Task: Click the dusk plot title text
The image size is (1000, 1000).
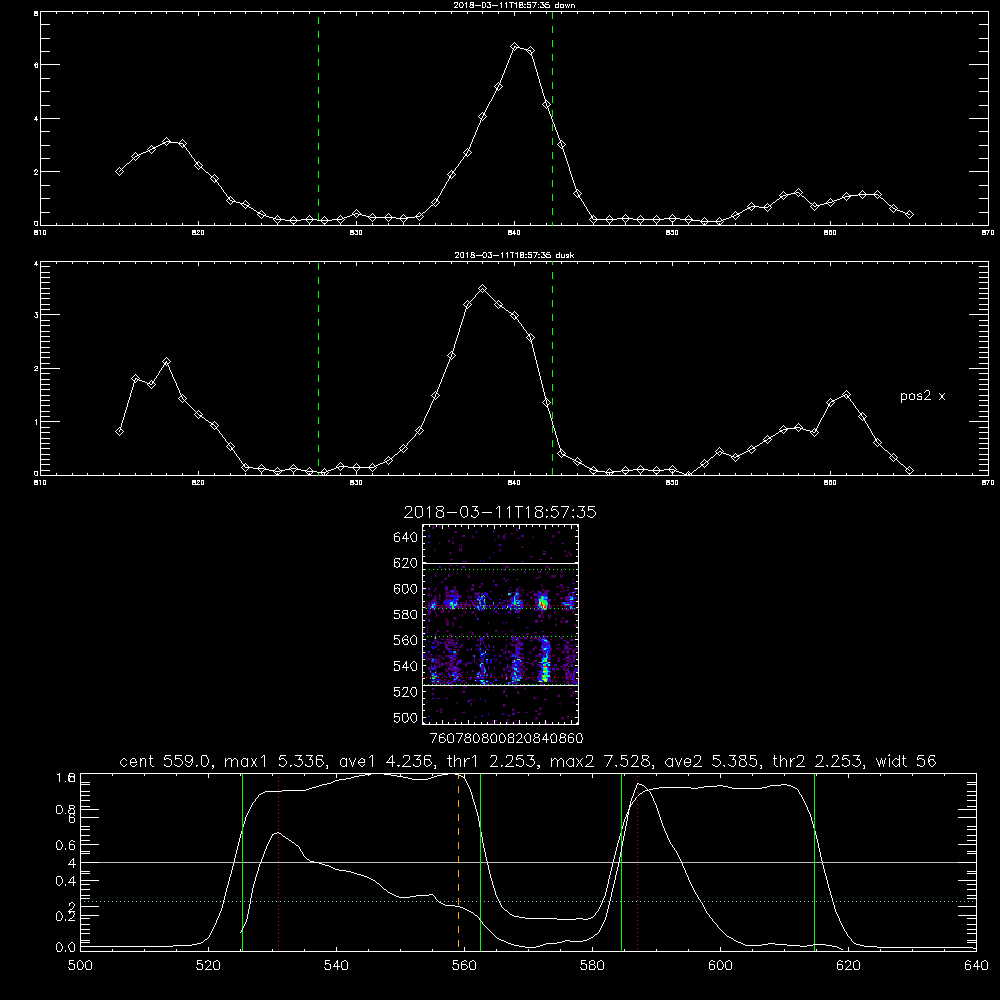Action: [515, 255]
